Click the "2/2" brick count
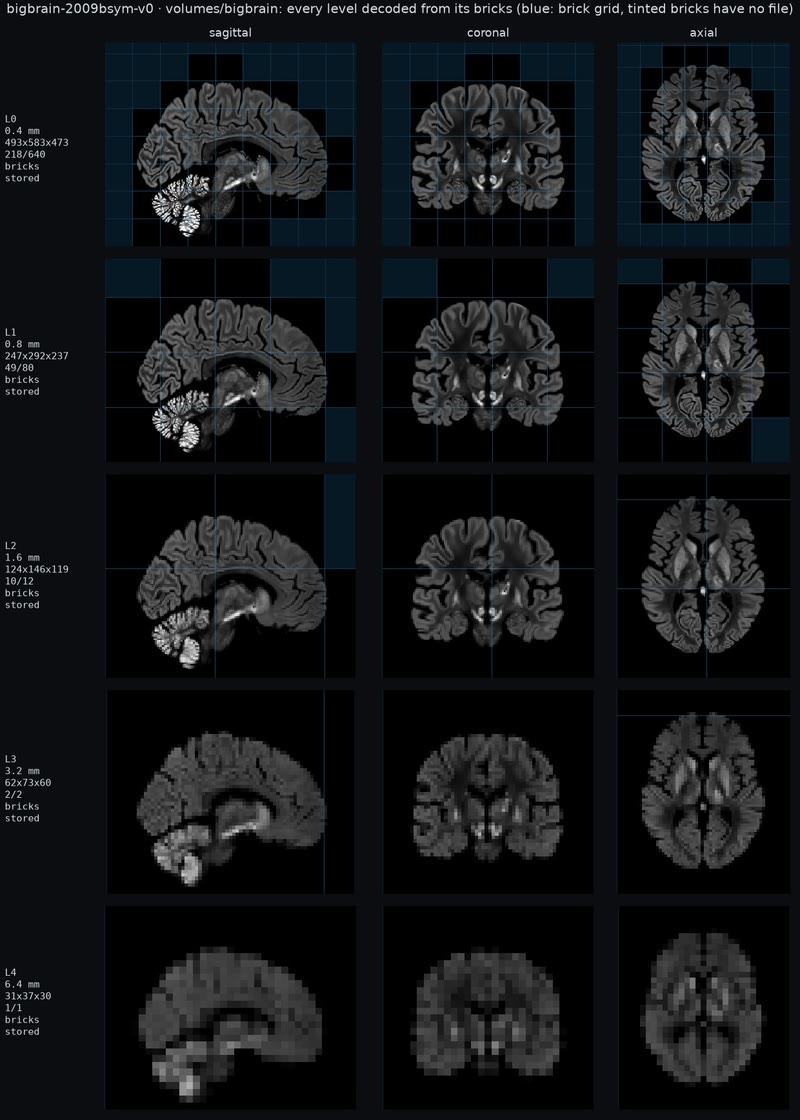 [14, 794]
